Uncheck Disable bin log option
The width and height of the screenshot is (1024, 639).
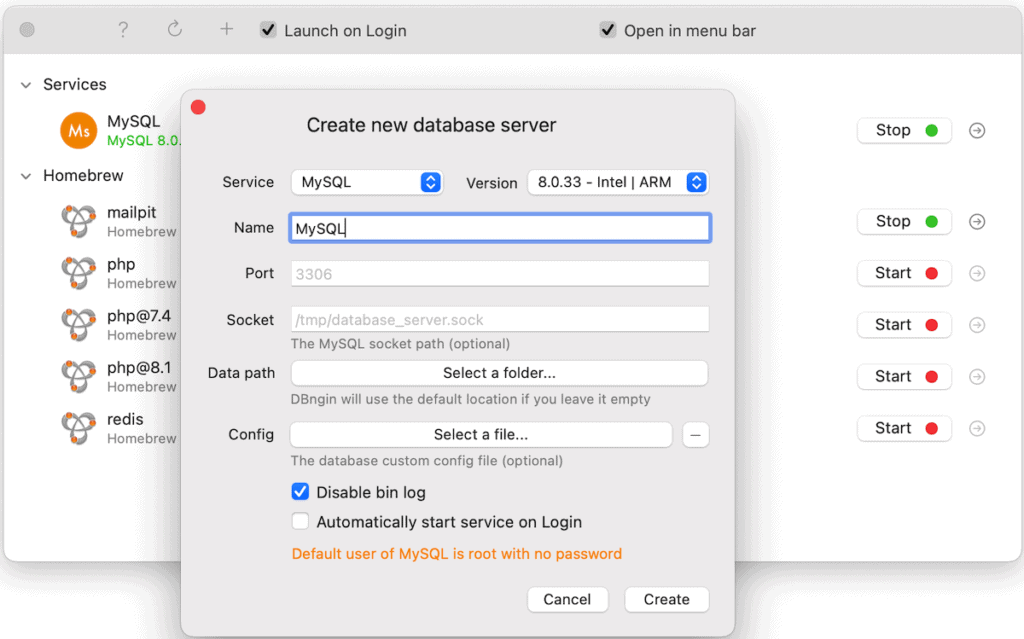tap(300, 492)
